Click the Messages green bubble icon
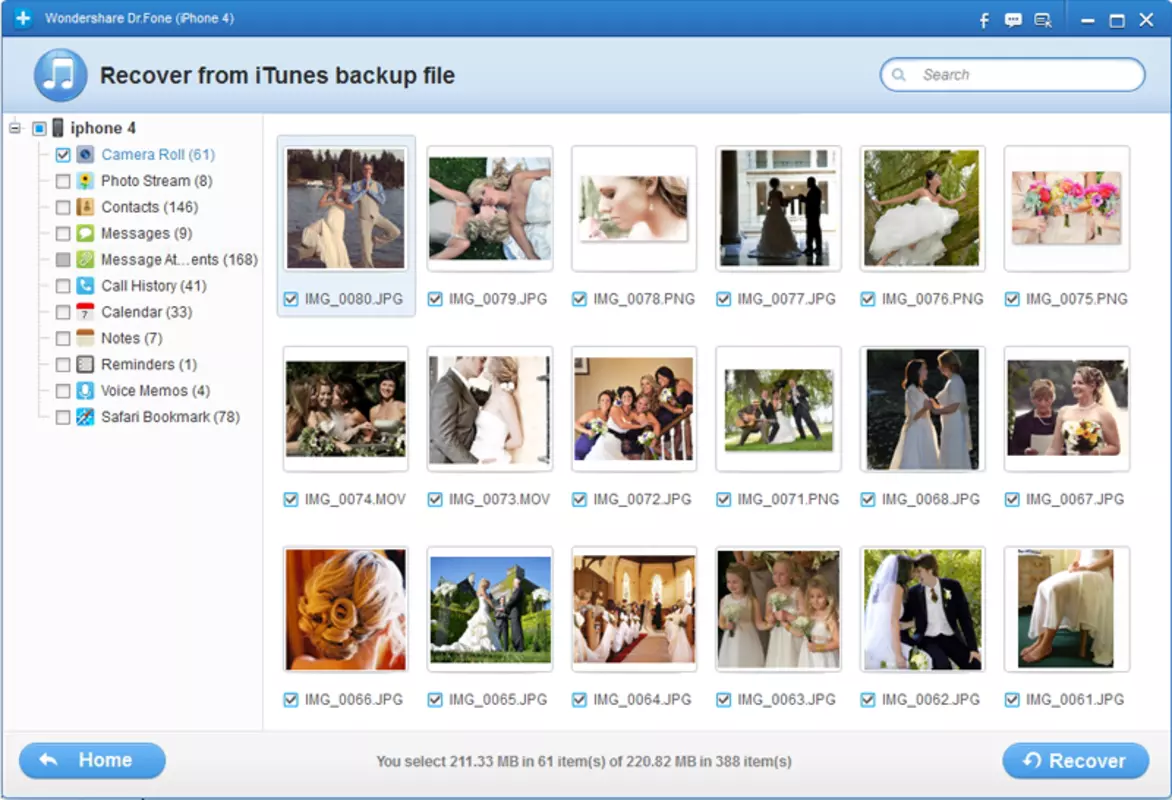Image resolution: width=1172 pixels, height=800 pixels. (x=86, y=233)
